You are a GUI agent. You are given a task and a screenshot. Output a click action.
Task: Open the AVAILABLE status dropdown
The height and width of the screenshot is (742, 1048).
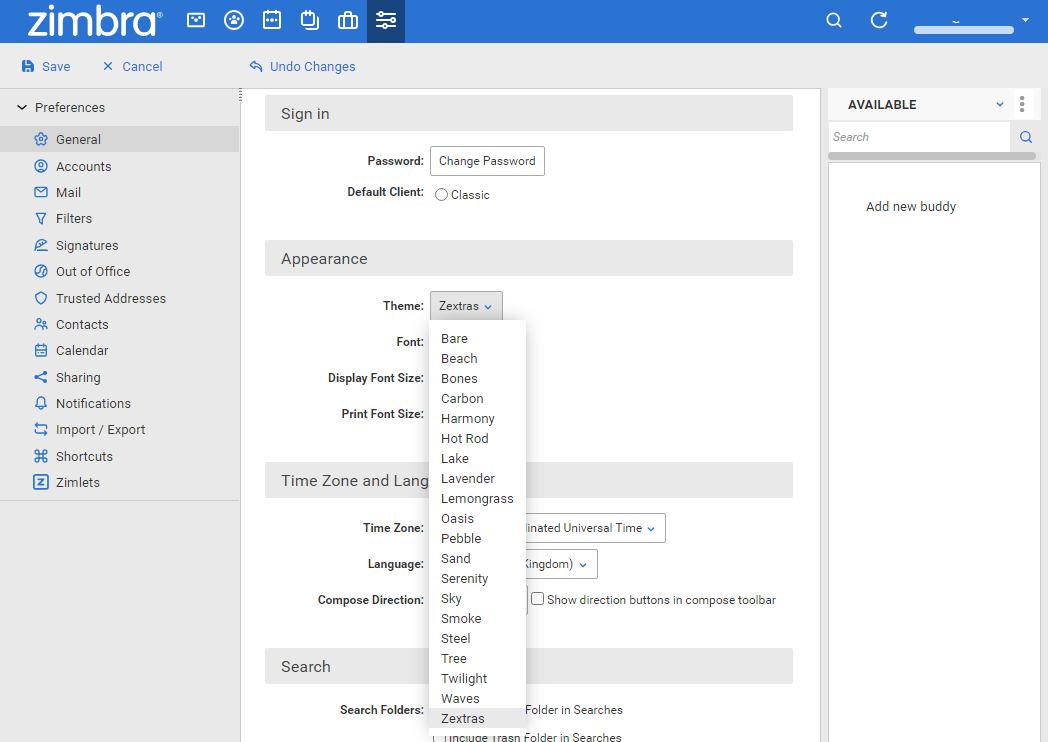(x=1000, y=104)
